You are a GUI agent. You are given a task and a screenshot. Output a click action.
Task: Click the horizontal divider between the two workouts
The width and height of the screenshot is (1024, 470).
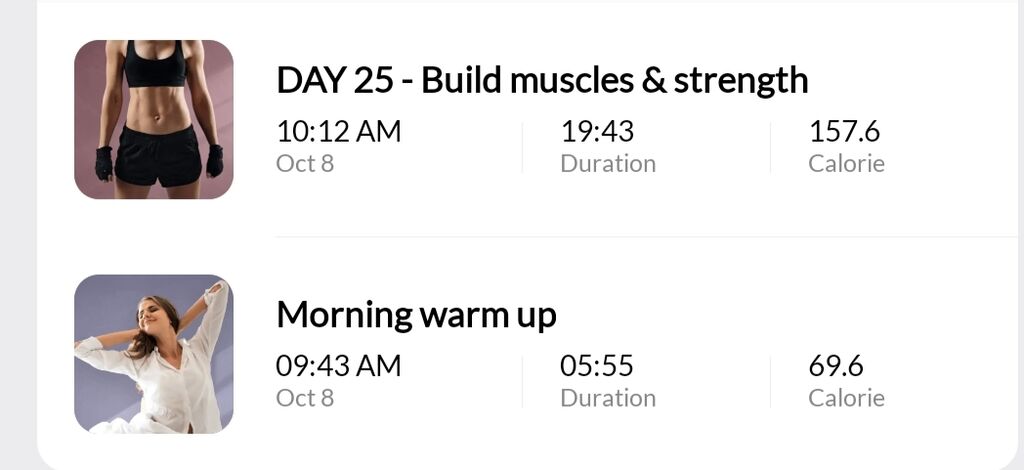pyautogui.click(x=647, y=236)
